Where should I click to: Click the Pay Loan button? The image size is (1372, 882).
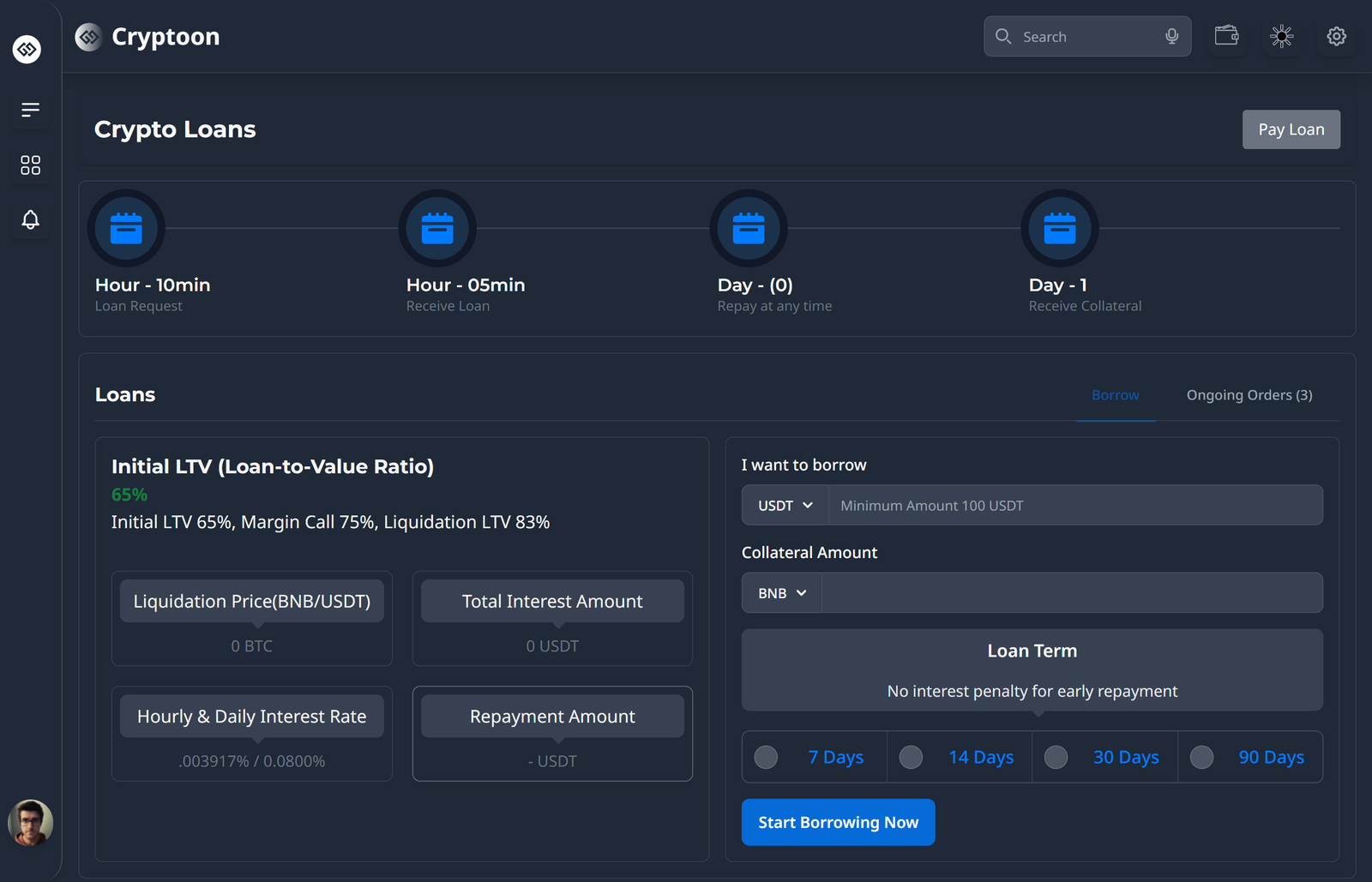pyautogui.click(x=1291, y=129)
